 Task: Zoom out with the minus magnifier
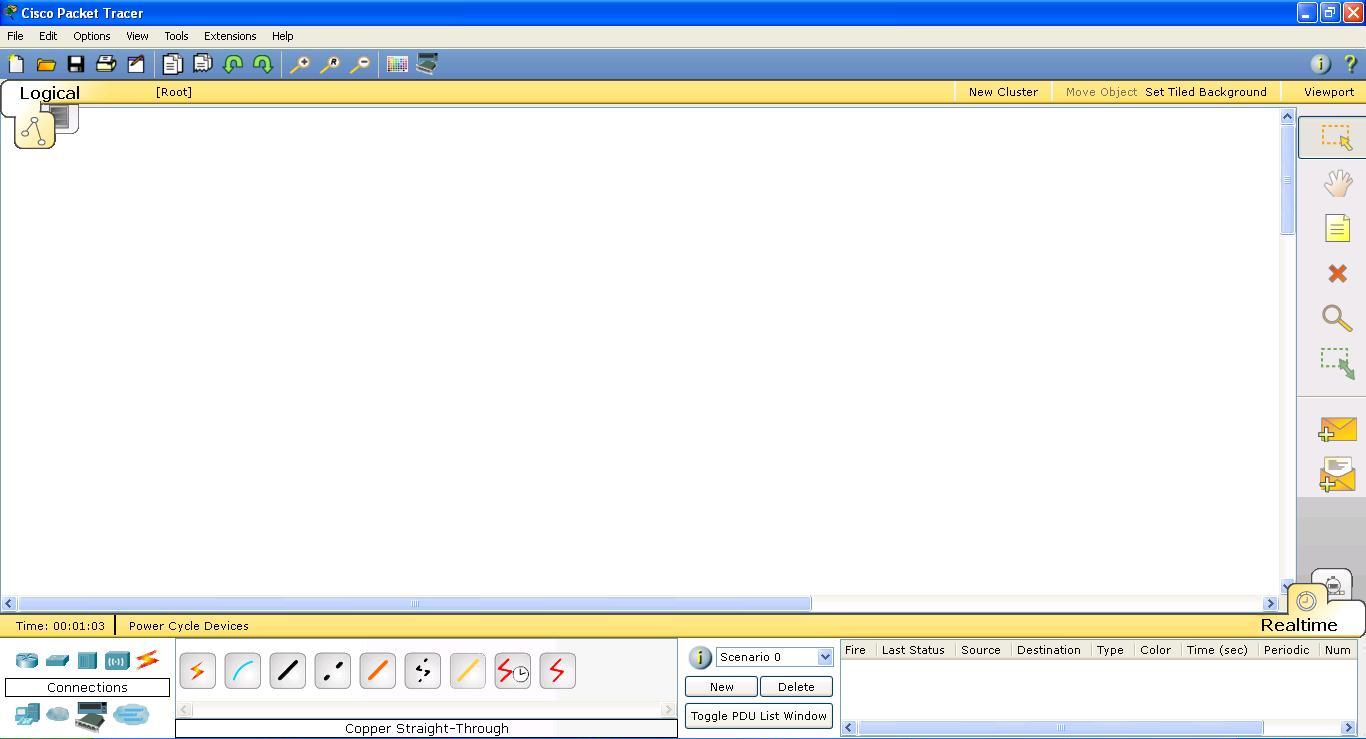pyautogui.click(x=359, y=64)
